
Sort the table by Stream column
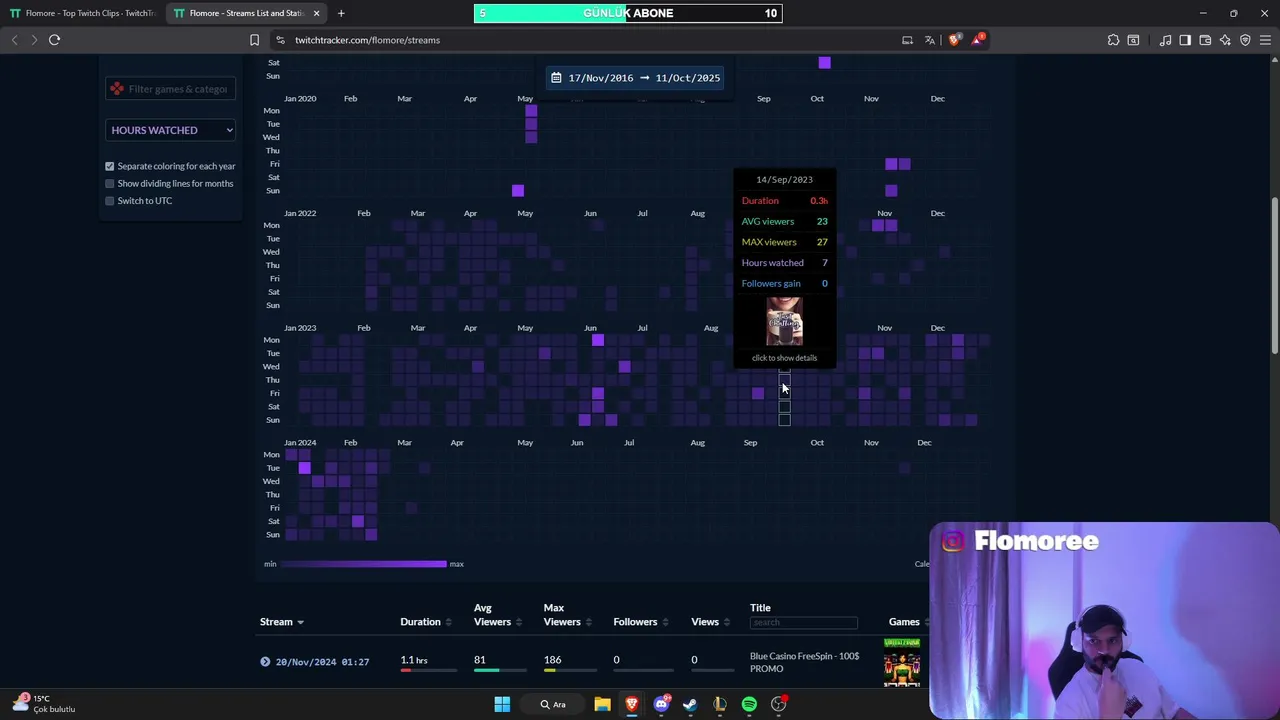pos(282,622)
